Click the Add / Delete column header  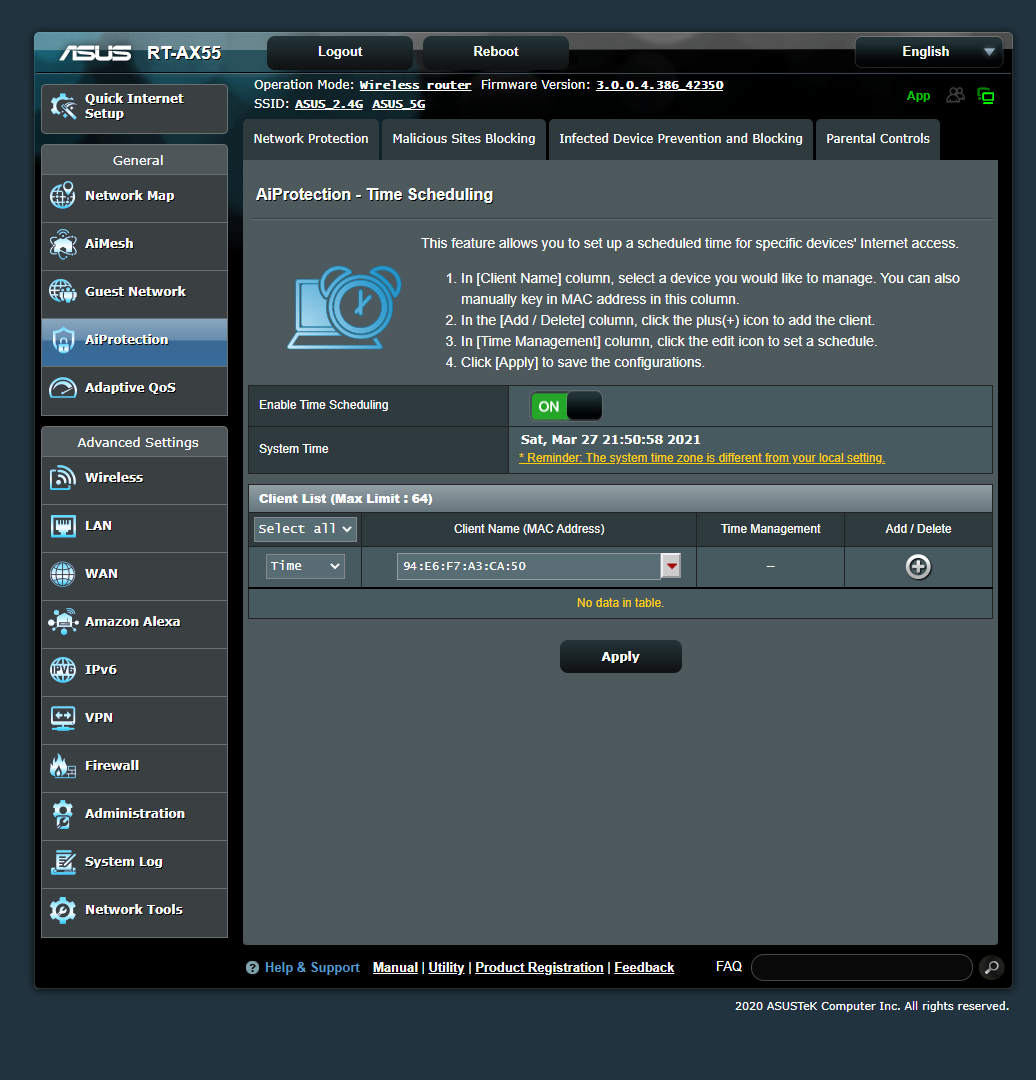(918, 529)
